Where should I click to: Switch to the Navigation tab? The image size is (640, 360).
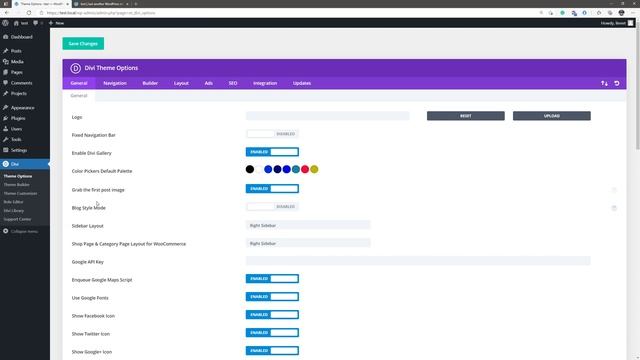(x=115, y=83)
